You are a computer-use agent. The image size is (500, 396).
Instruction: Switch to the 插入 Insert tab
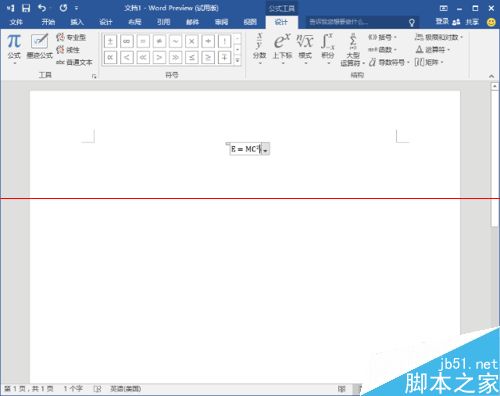tap(77, 22)
